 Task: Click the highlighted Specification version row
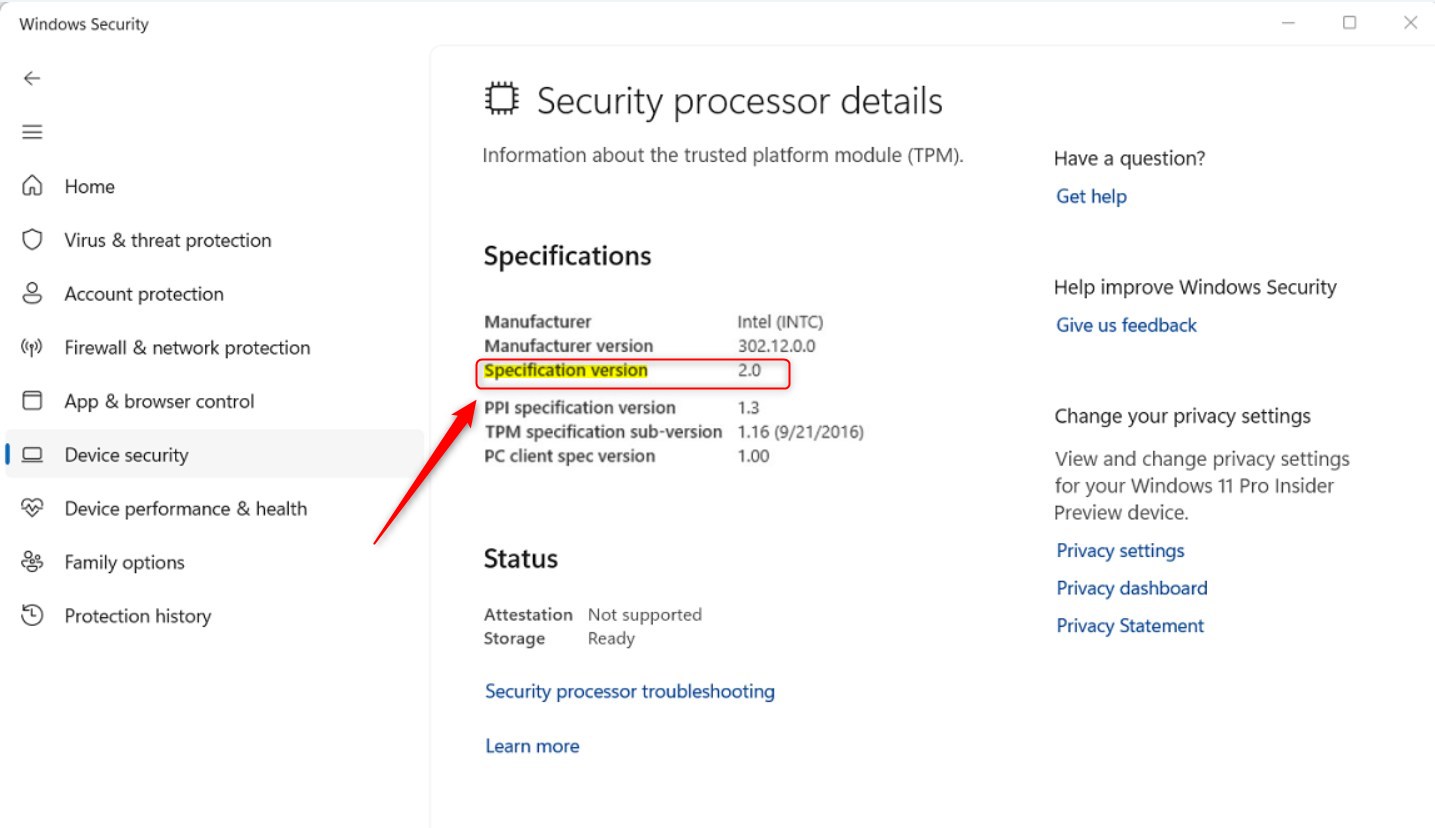coord(630,372)
